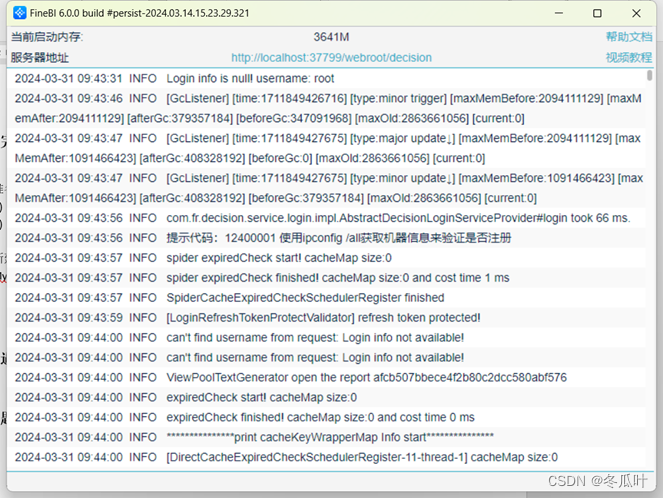Open the 帮助文档 help document link

click(629, 37)
